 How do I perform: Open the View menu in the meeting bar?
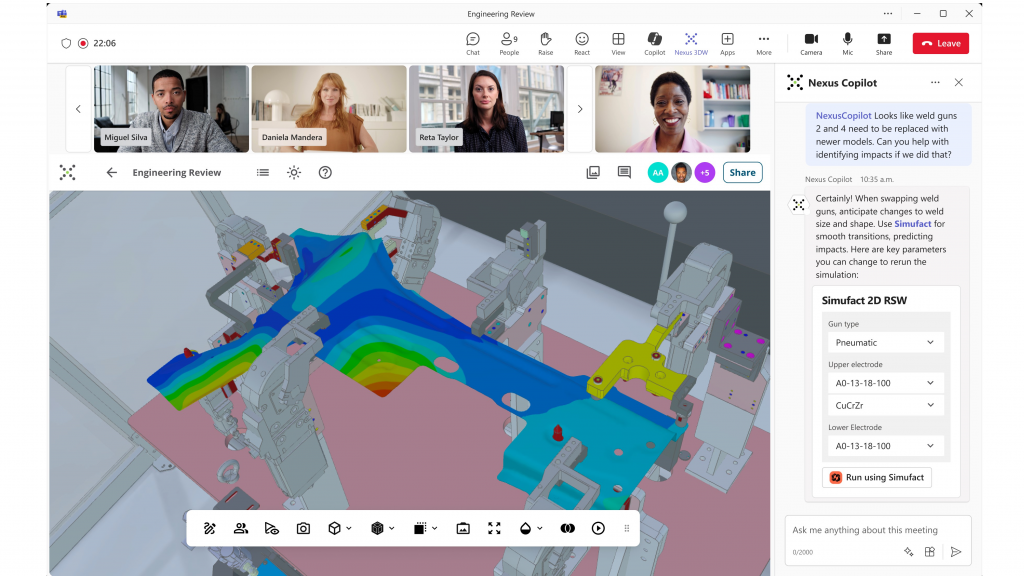pyautogui.click(x=618, y=42)
